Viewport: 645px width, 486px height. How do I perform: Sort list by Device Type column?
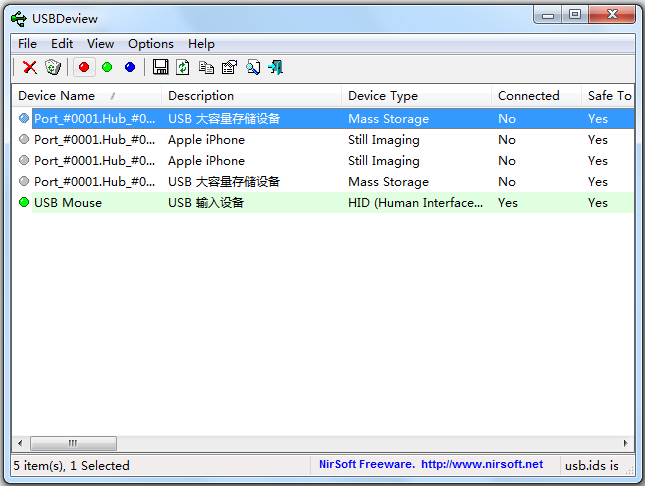pyautogui.click(x=382, y=96)
